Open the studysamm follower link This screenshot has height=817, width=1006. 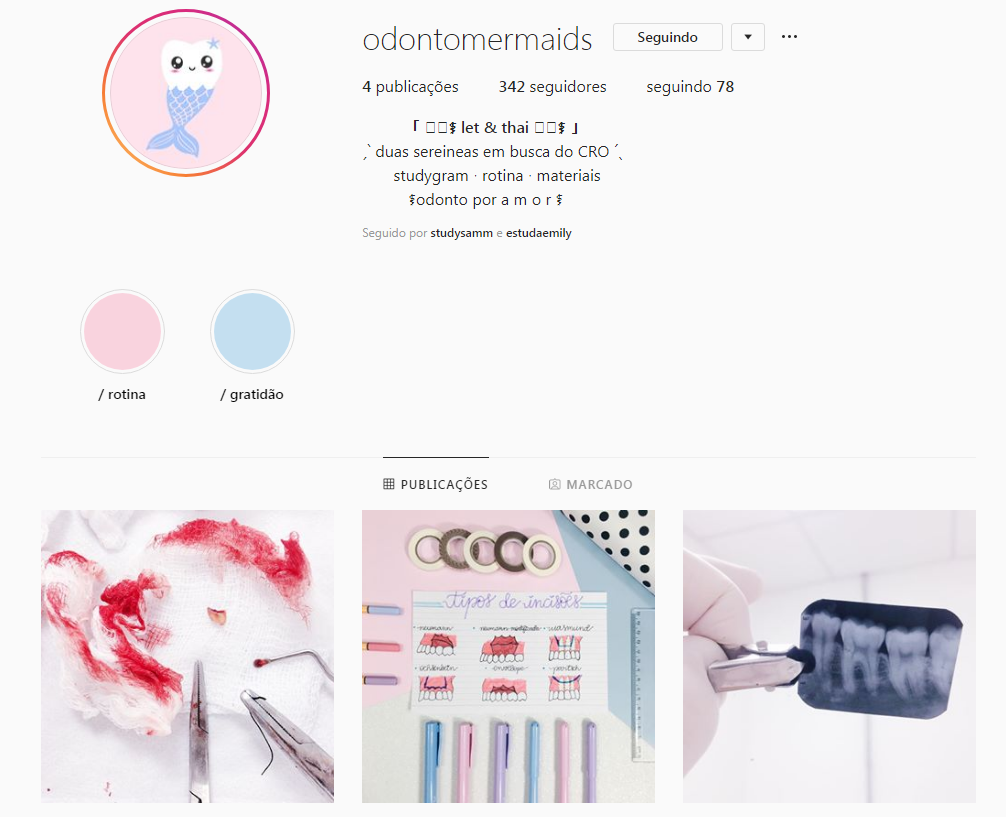pyautogui.click(x=461, y=233)
